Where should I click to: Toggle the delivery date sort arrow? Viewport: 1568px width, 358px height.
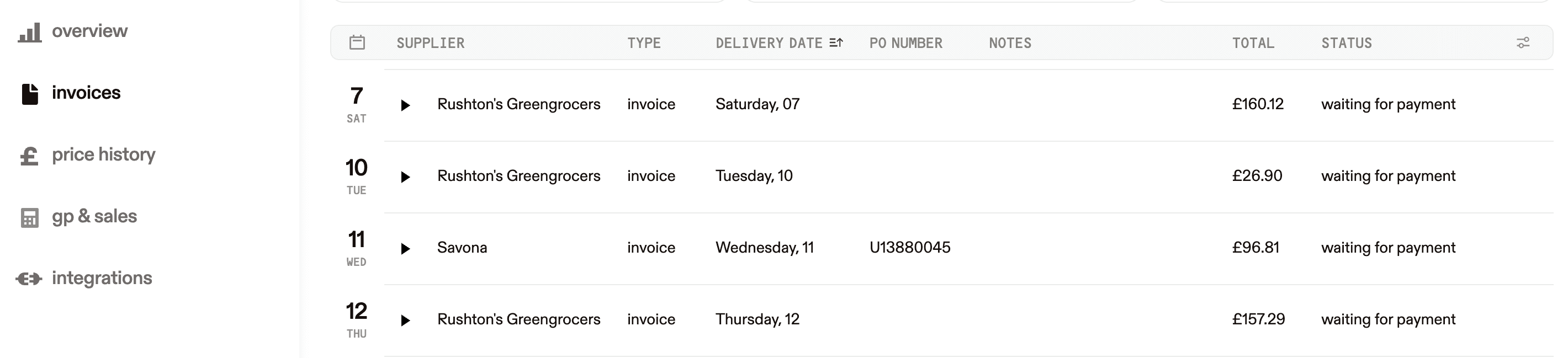tap(836, 42)
